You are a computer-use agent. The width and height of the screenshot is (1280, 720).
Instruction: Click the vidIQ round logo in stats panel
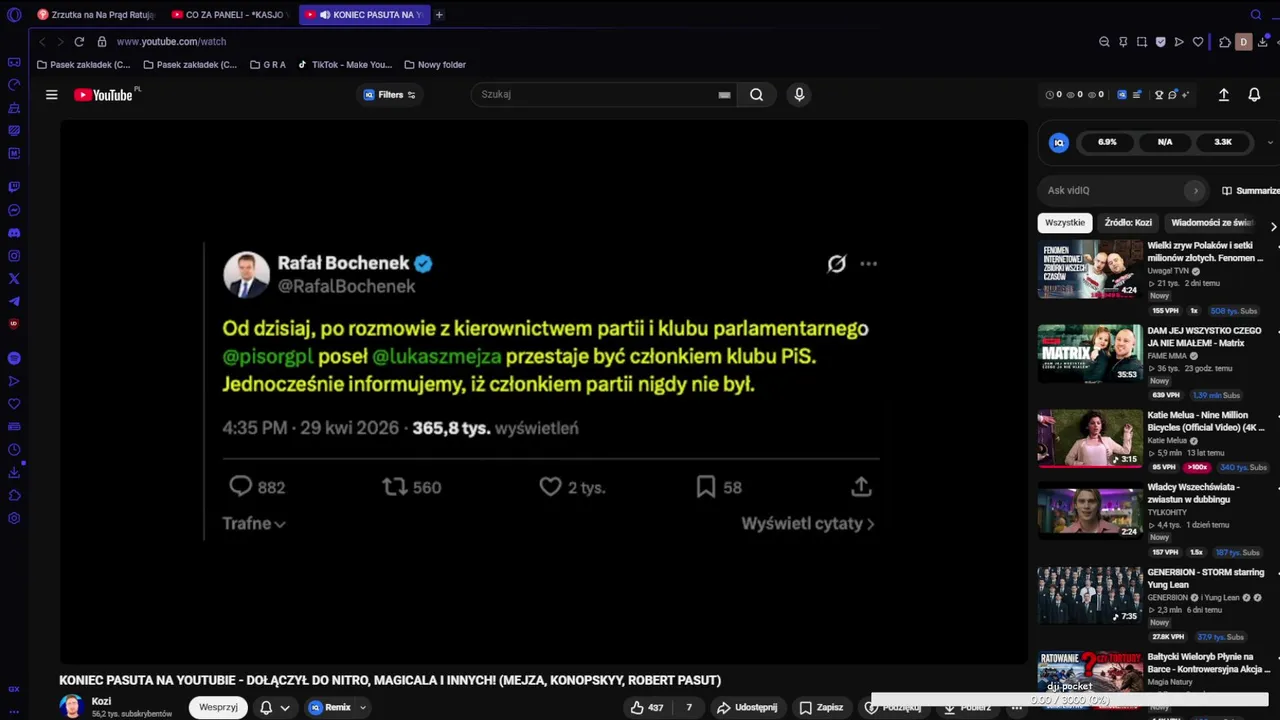pyautogui.click(x=1059, y=143)
